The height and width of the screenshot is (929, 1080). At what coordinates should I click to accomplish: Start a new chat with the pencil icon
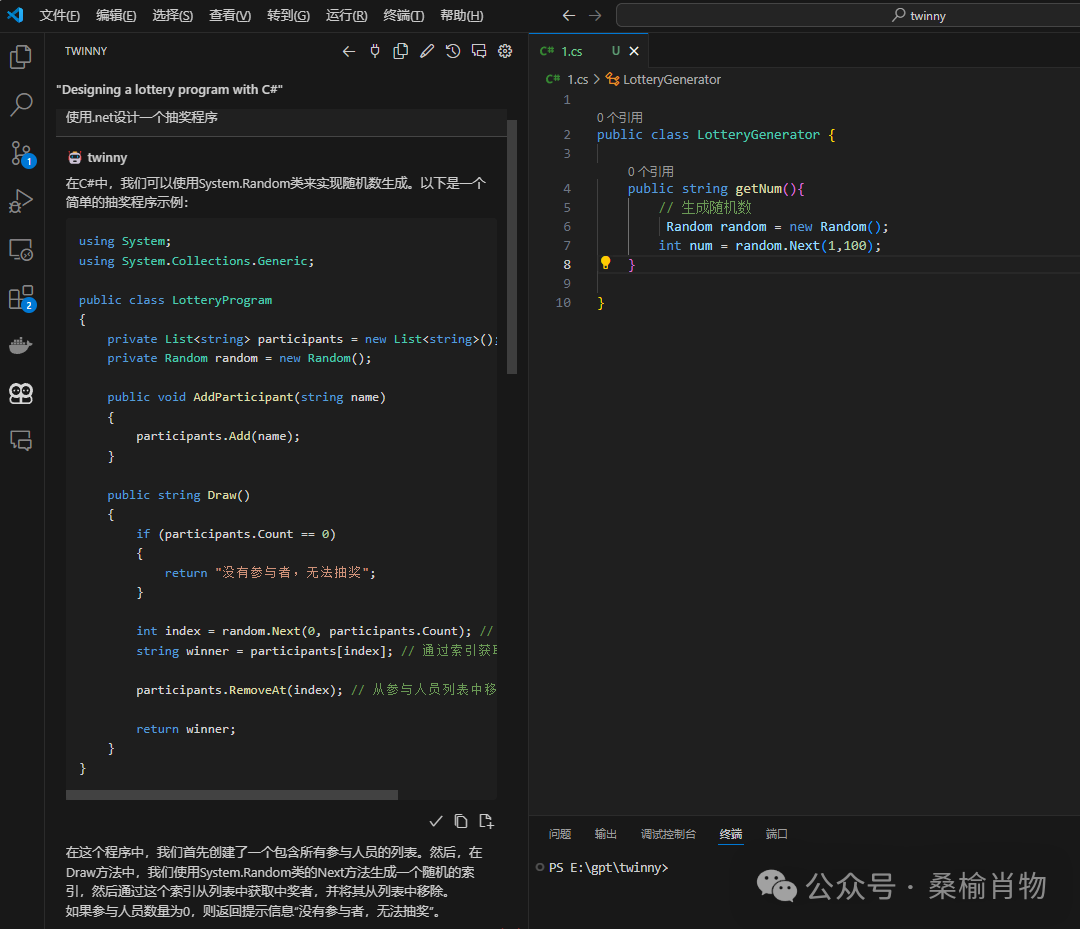pyautogui.click(x=426, y=50)
